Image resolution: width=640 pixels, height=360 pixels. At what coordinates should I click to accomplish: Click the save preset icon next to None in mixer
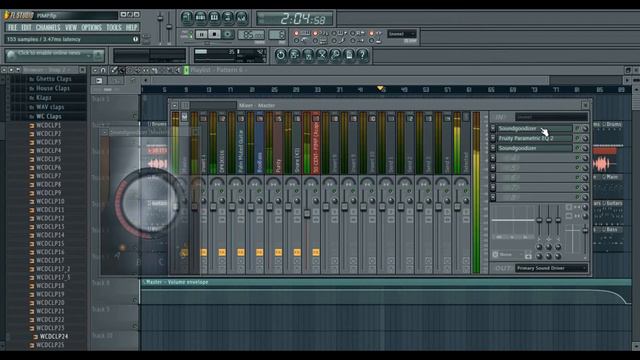[x=528, y=256]
